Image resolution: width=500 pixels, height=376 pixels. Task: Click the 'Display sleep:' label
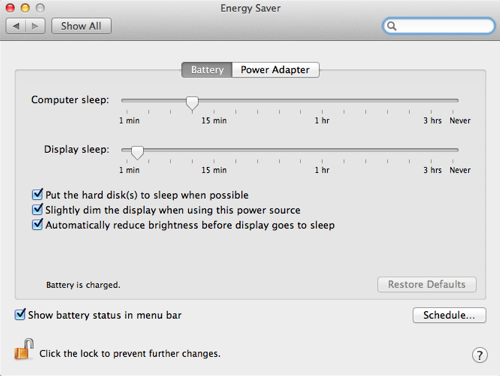(x=77, y=149)
